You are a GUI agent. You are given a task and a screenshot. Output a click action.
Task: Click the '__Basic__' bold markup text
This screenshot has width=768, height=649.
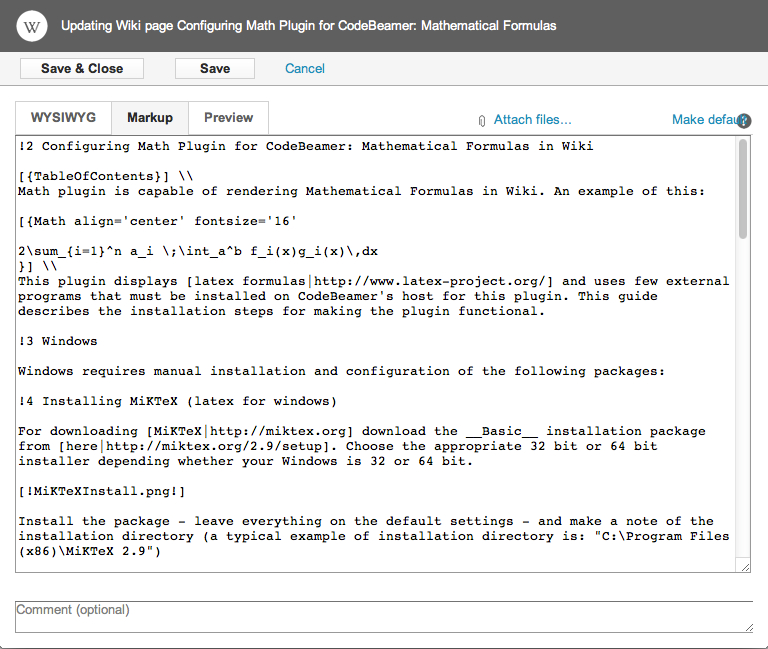502,432
